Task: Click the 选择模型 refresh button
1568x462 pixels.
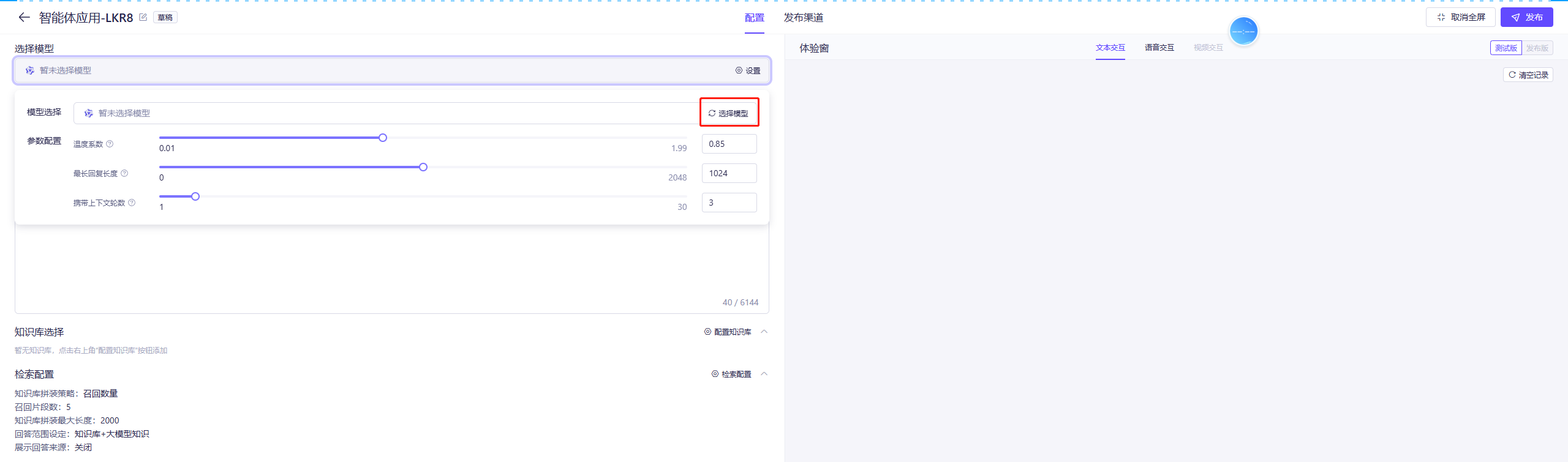Action: [729, 113]
